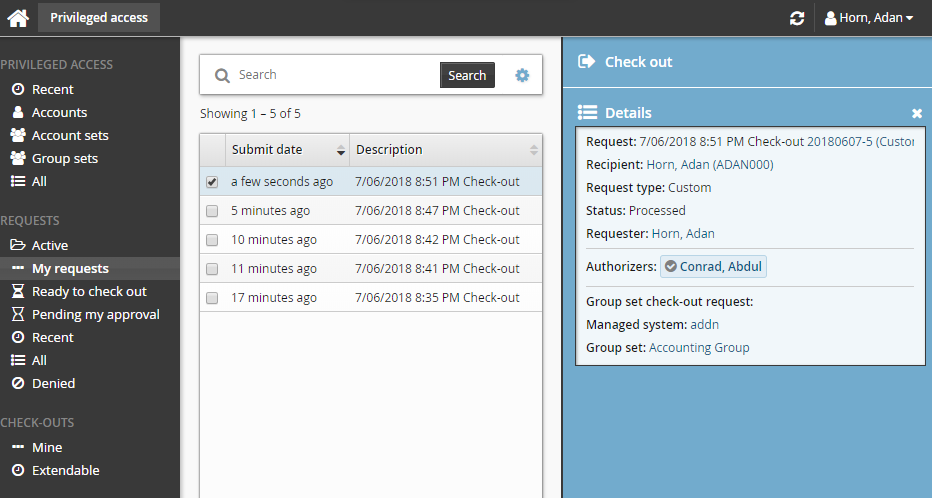Image resolution: width=932 pixels, height=498 pixels.
Task: Open Pending my approval list
Action: point(95,314)
